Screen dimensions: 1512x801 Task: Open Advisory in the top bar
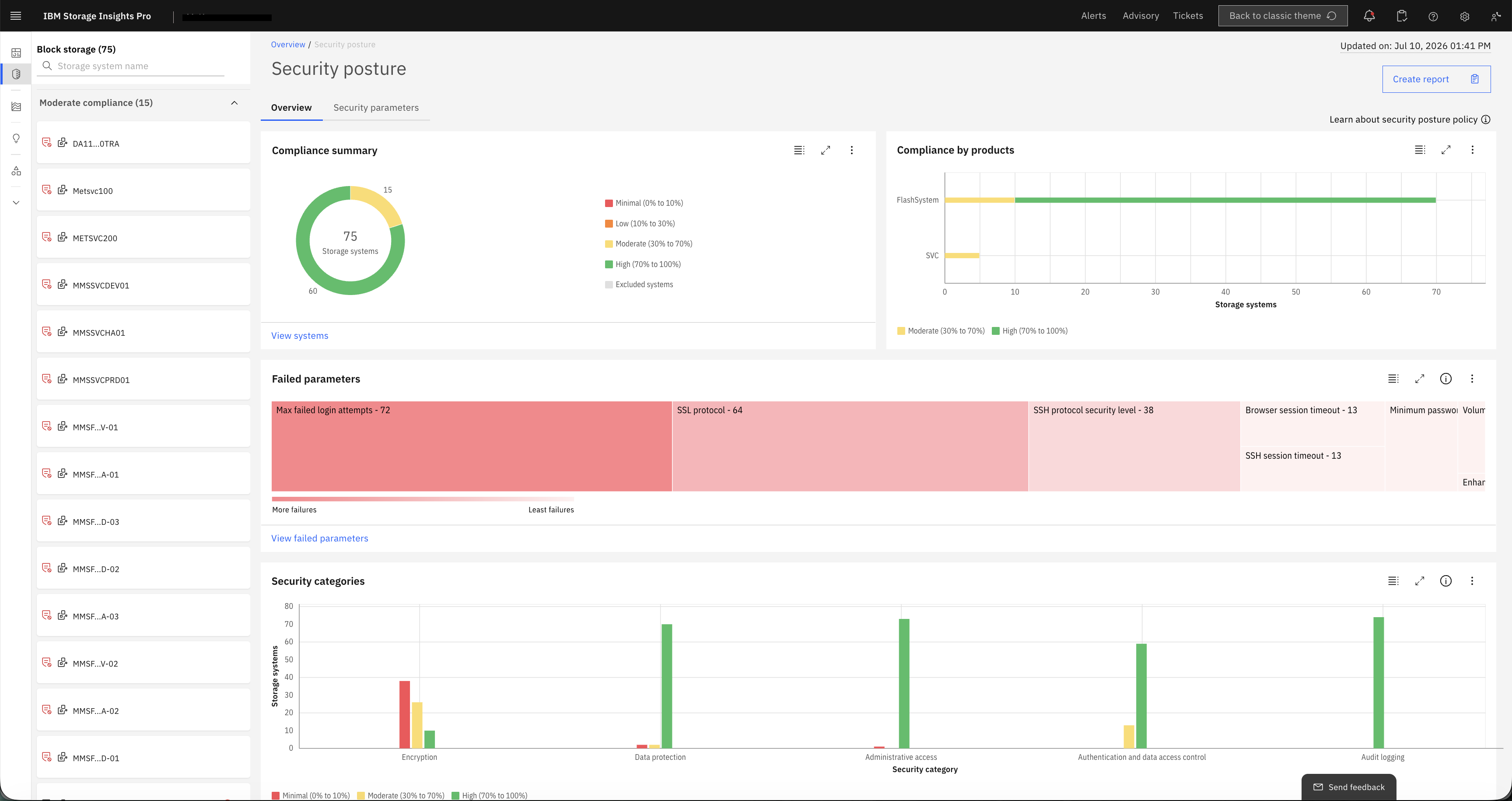pos(1141,16)
